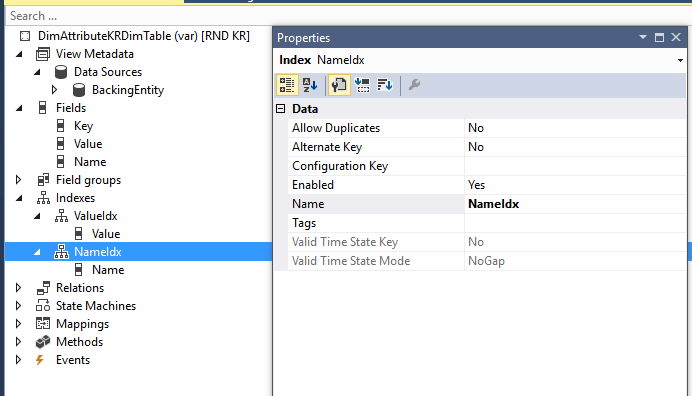
Task: Click the Alphabetical sort icon in Properties
Action: (310, 85)
